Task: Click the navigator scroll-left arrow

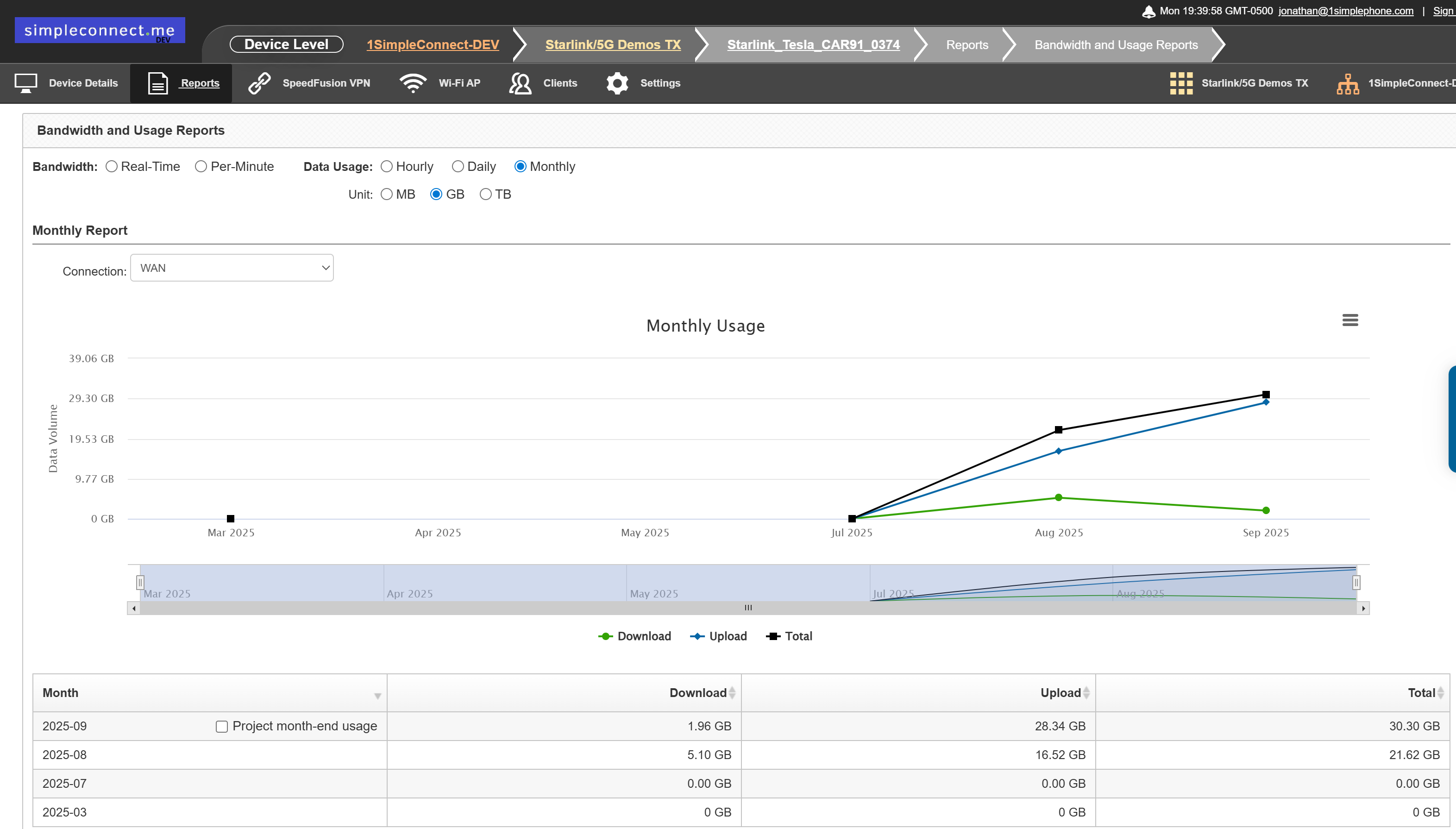Action: [134, 608]
